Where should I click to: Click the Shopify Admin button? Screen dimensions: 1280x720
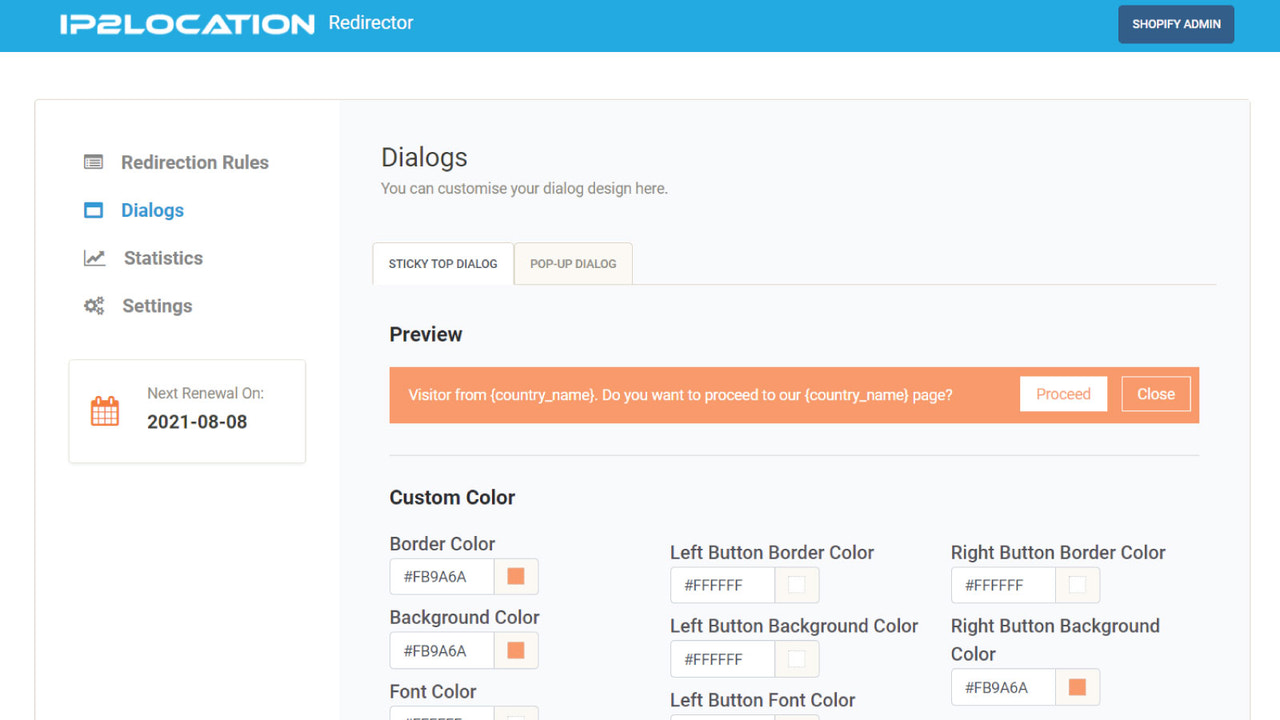coord(1176,23)
